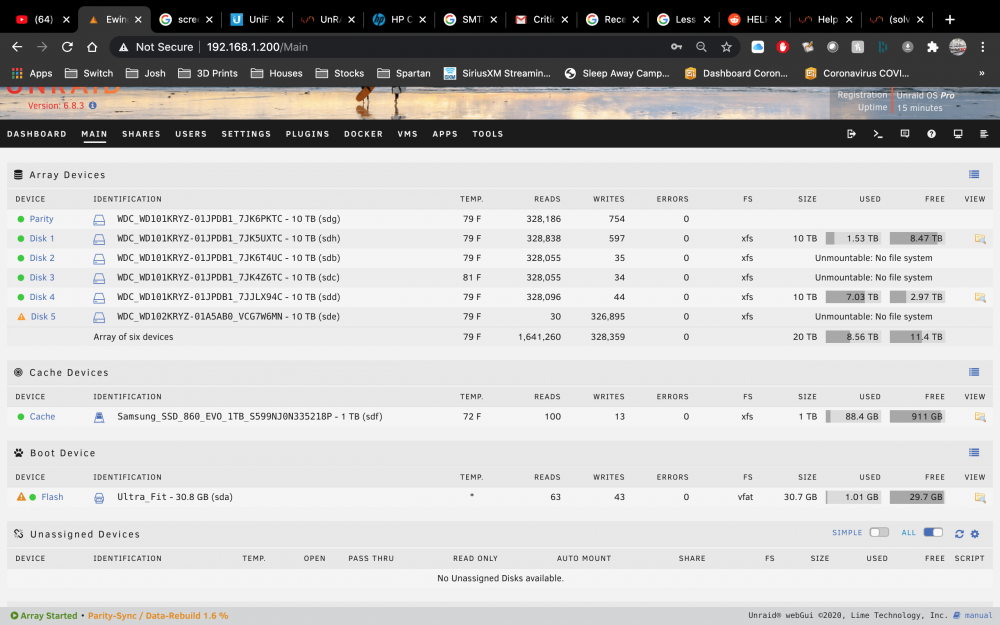Open a new Chrome tab
Viewport: 1000px width, 625px height.
[x=950, y=19]
